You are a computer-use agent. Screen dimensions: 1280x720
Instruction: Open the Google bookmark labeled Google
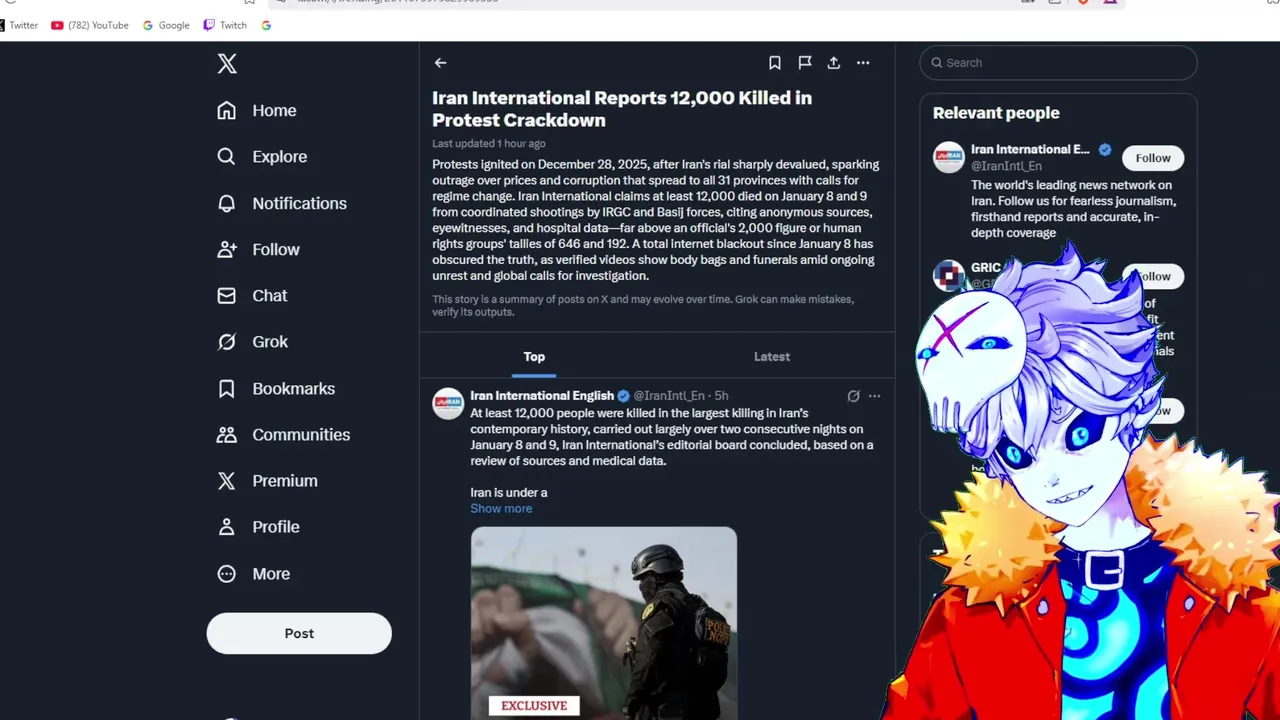pos(166,25)
